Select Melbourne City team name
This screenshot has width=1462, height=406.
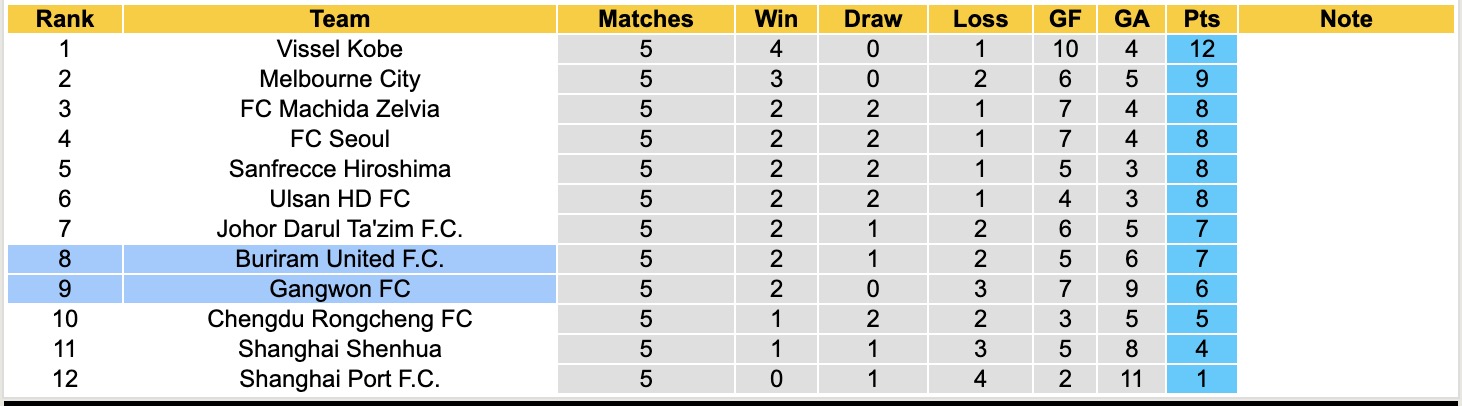click(x=339, y=79)
